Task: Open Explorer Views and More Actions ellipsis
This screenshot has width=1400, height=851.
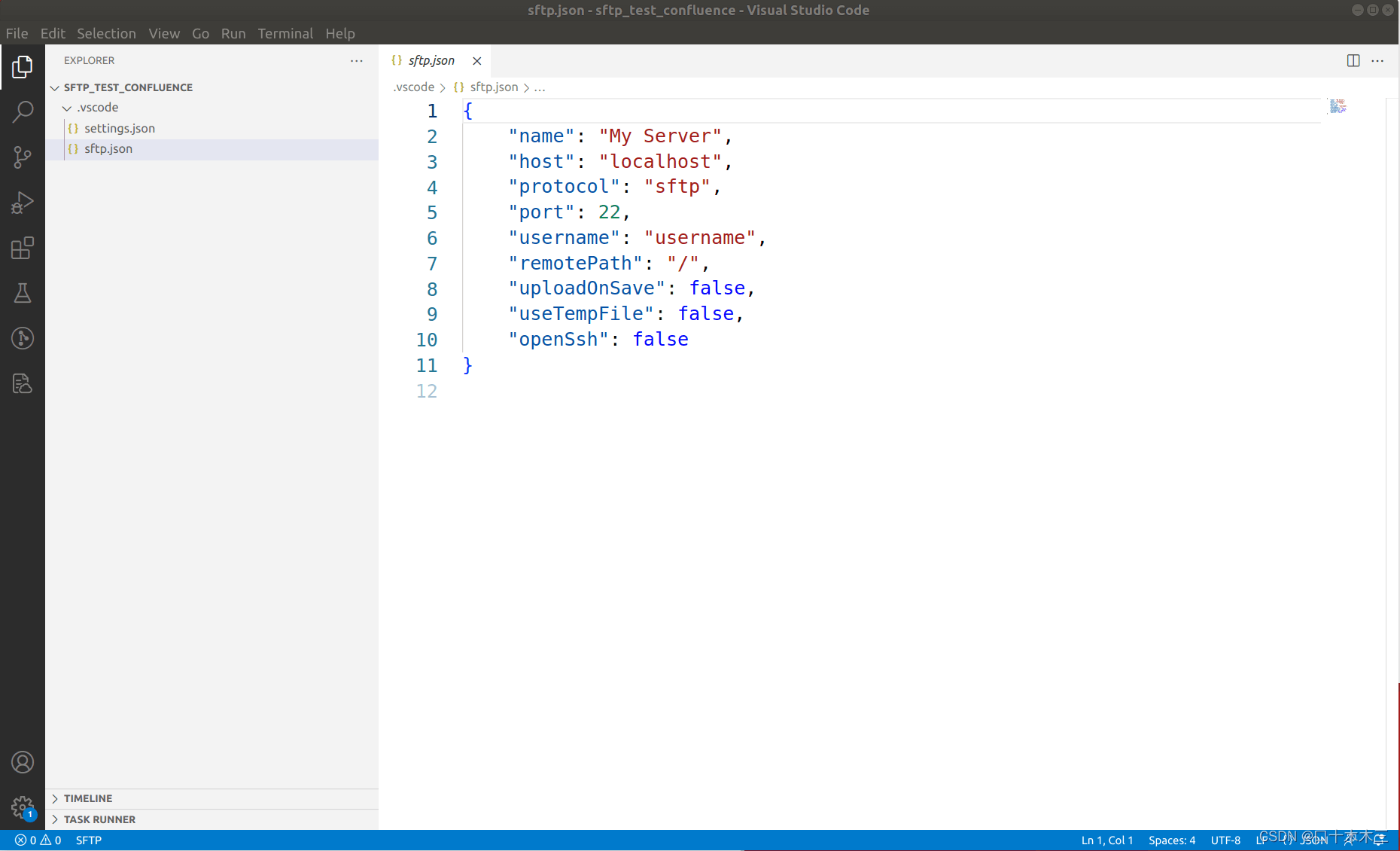Action: point(357,60)
